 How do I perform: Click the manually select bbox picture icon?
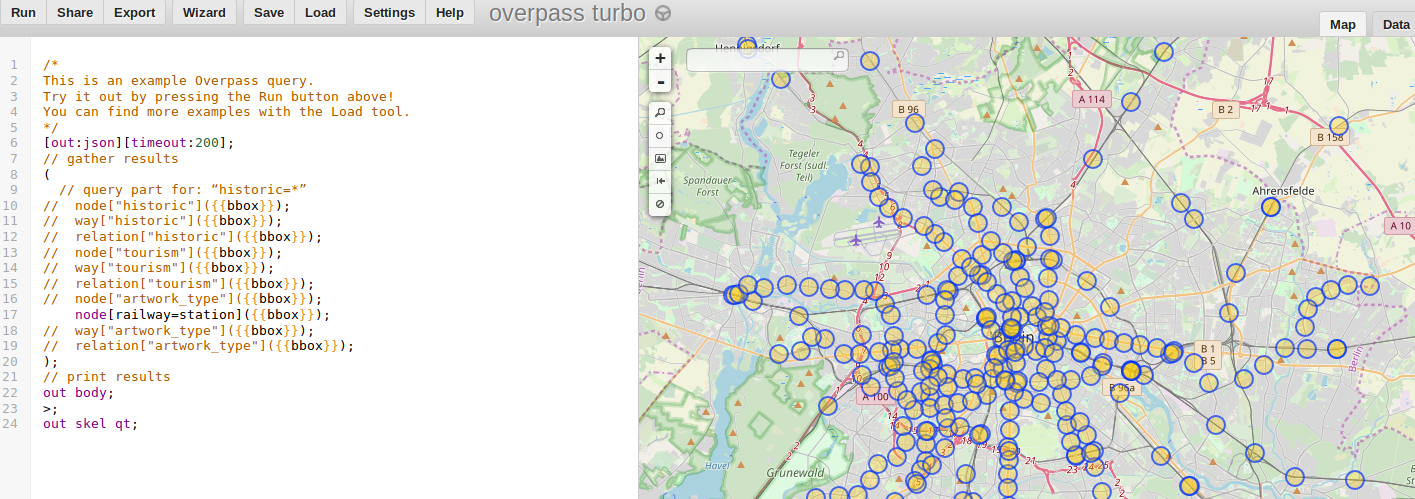(660, 159)
